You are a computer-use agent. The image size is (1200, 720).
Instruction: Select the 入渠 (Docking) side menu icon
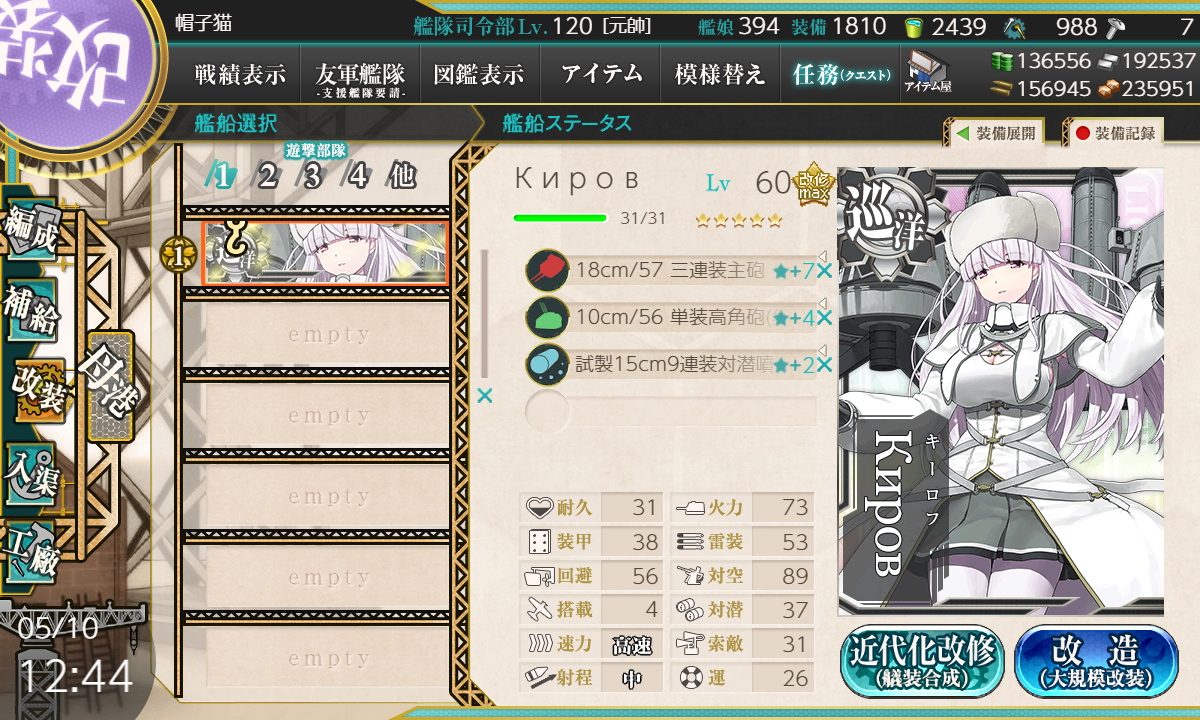[x=32, y=473]
